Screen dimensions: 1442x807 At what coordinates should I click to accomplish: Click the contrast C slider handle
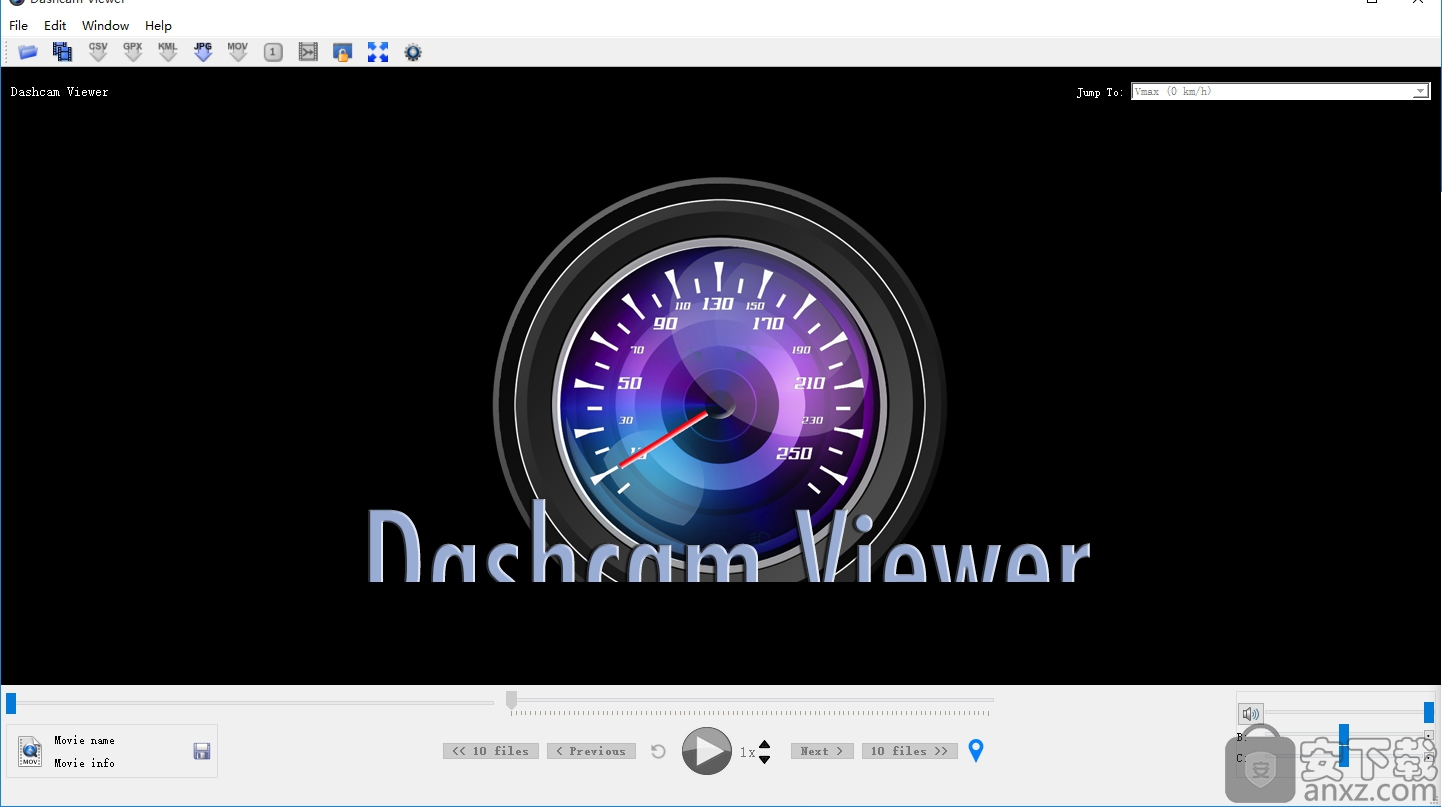pos(1344,757)
